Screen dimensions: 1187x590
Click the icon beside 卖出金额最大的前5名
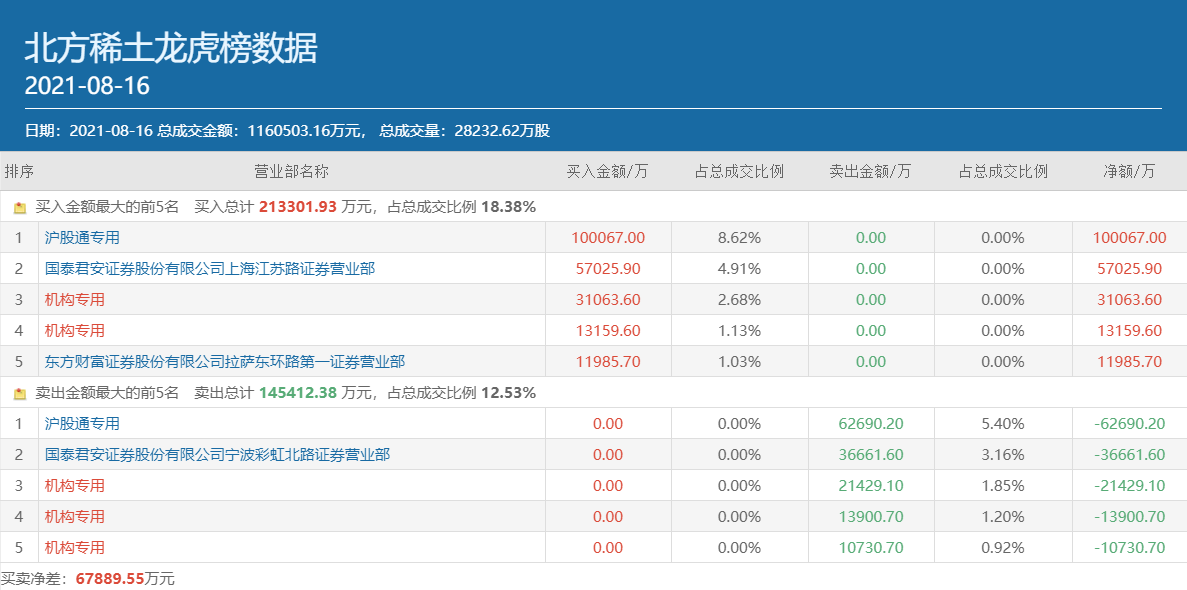pyautogui.click(x=20, y=394)
